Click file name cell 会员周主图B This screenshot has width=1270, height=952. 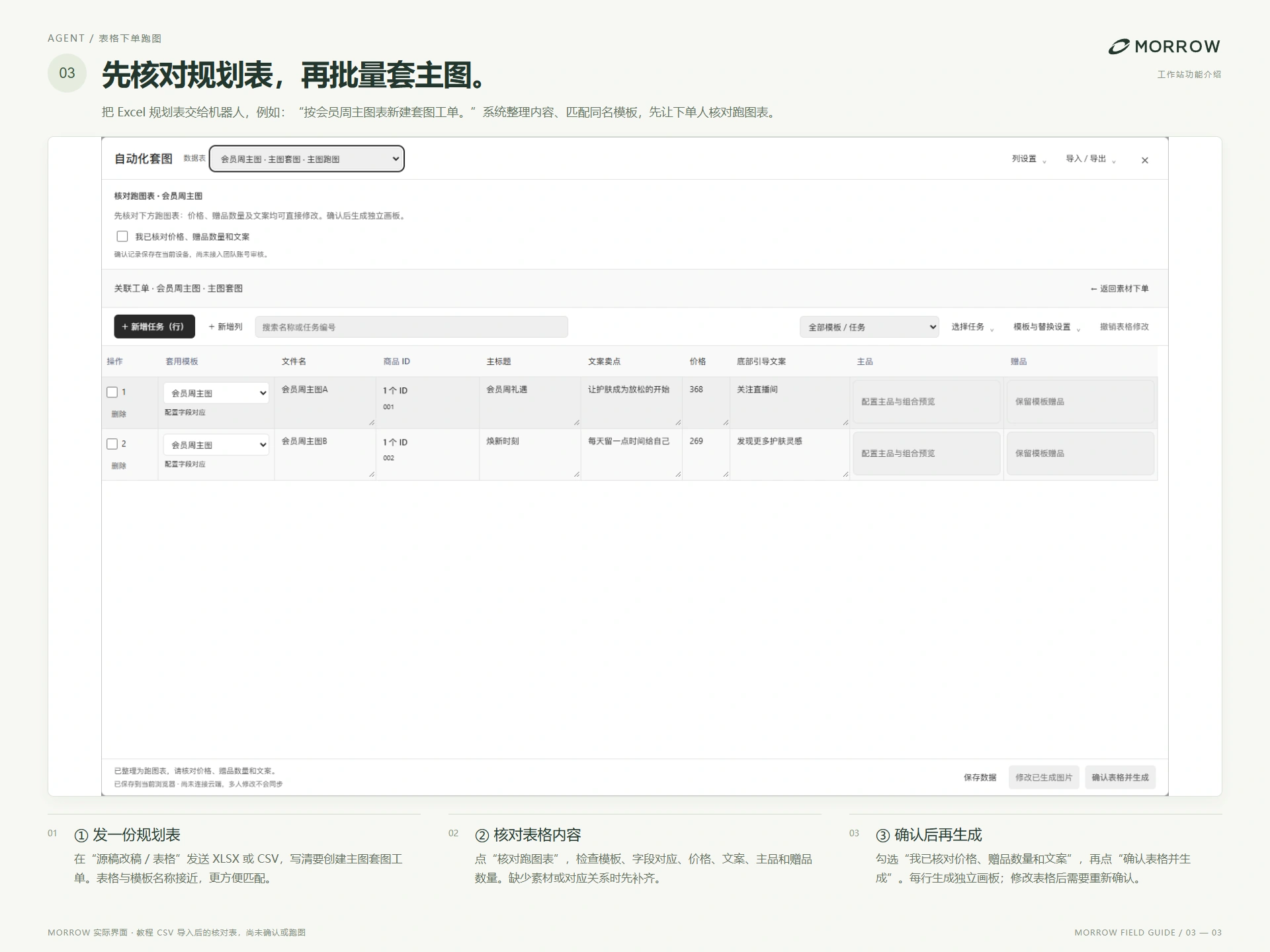tap(325, 454)
